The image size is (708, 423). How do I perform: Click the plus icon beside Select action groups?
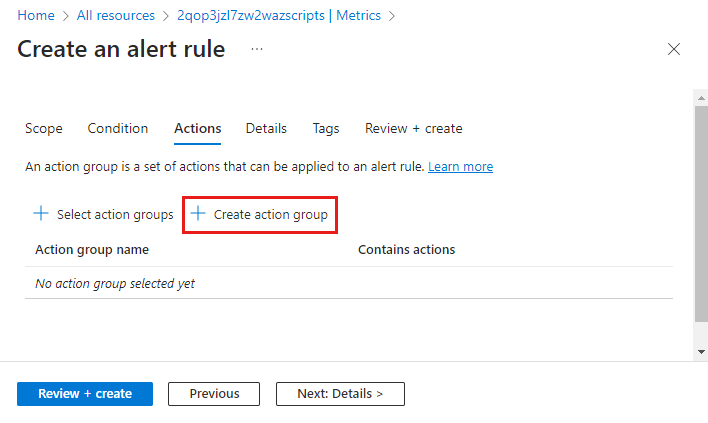pos(41,213)
